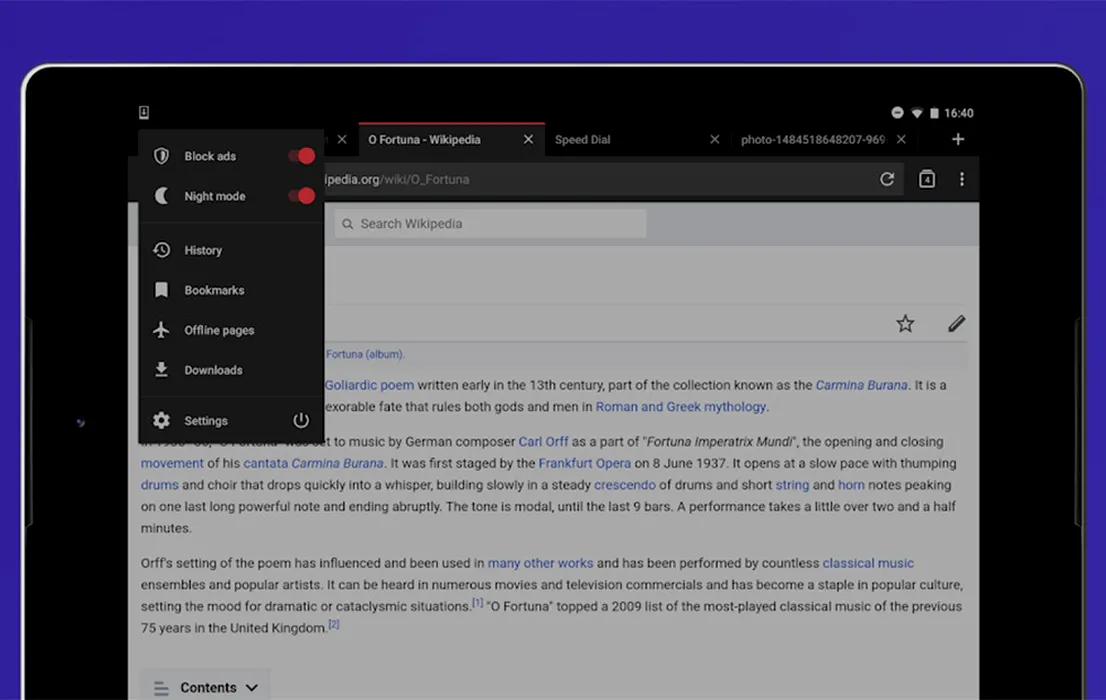
Task: Click the Bookmarks ribbon icon
Action: pos(162,290)
